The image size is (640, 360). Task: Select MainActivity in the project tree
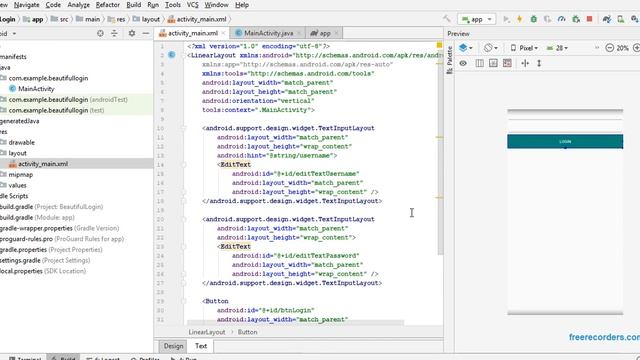(36, 89)
